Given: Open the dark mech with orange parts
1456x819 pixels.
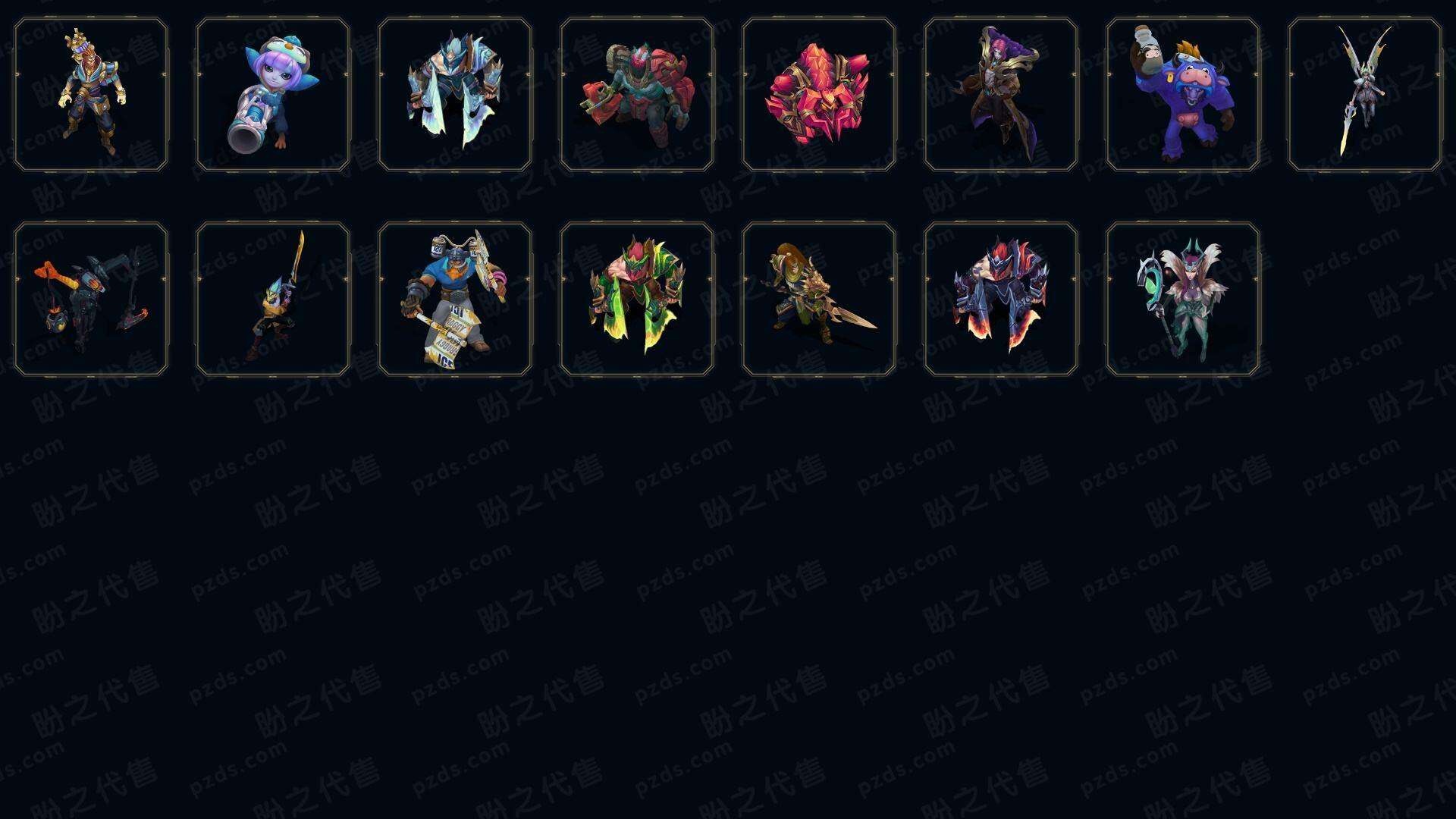Looking at the screenshot, I should 91,299.
